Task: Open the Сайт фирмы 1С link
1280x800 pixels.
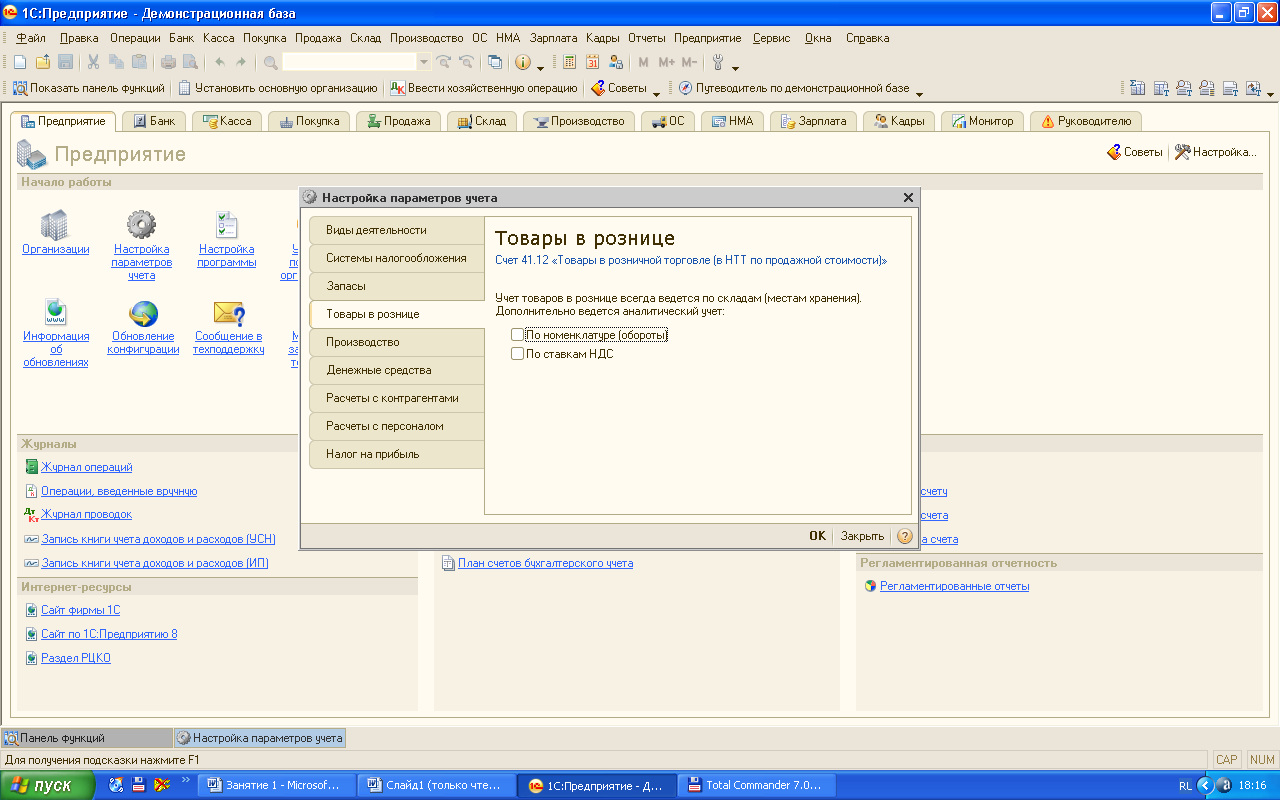Action: coord(80,610)
